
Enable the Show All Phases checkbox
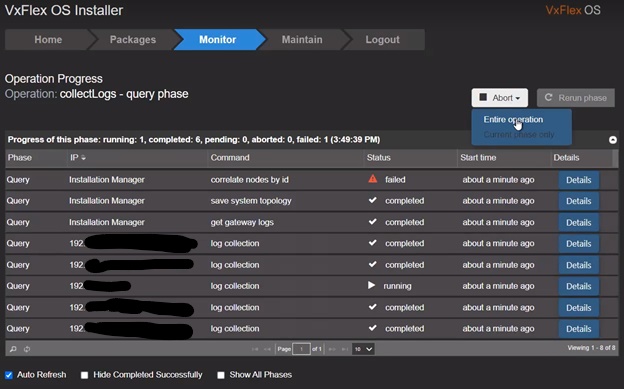pos(221,375)
